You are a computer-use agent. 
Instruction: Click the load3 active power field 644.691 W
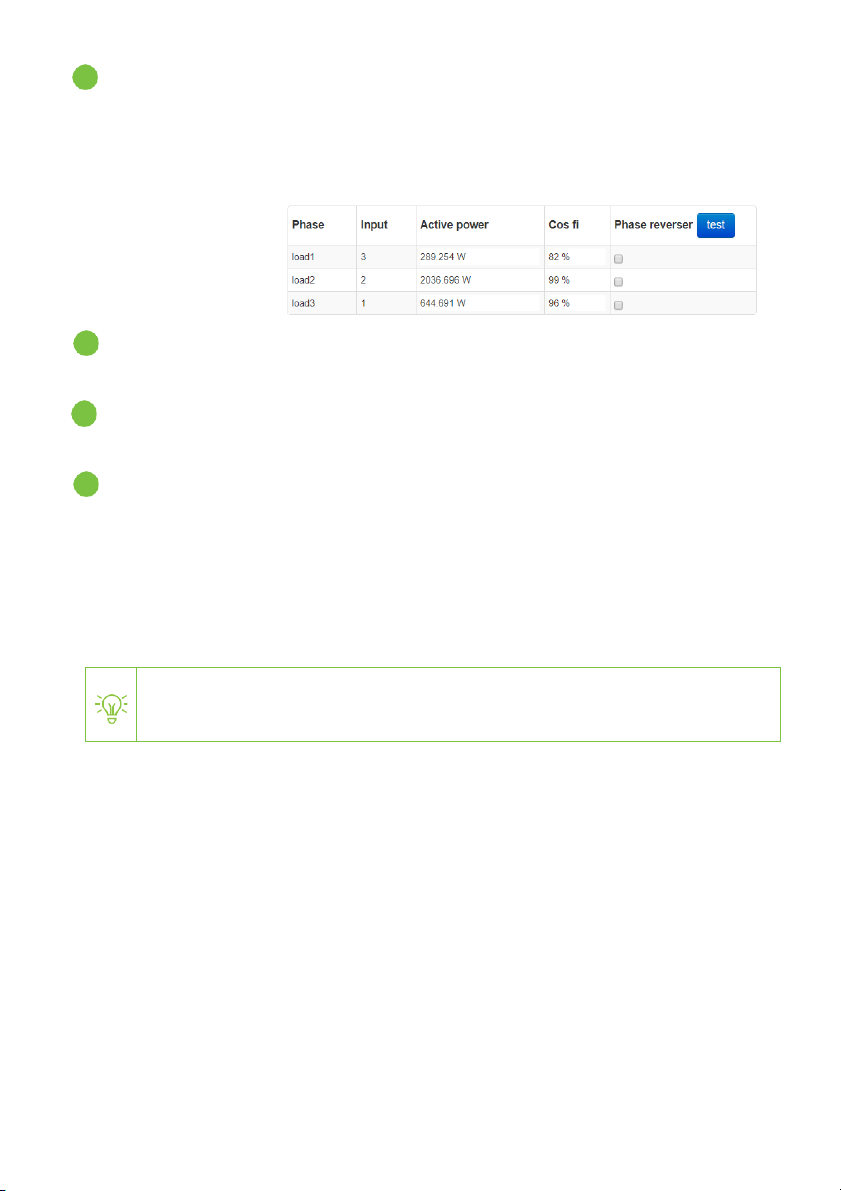pyautogui.click(x=479, y=304)
